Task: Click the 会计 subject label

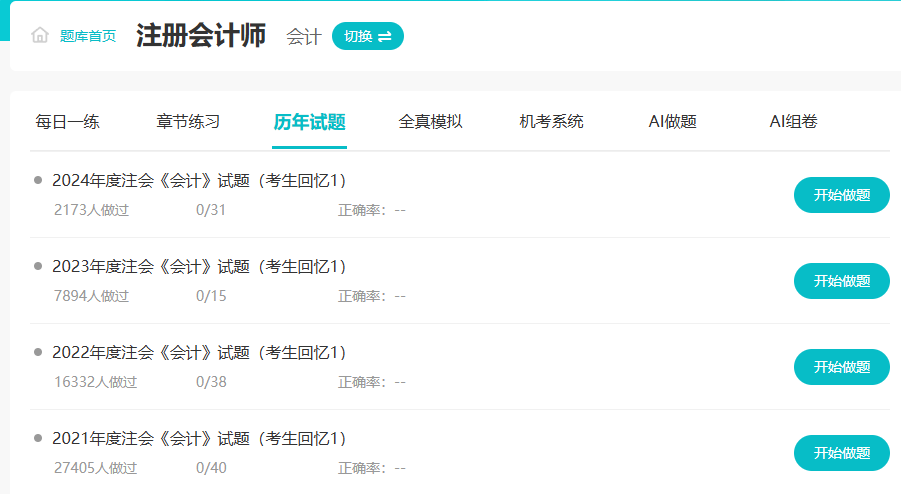Action: point(303,37)
